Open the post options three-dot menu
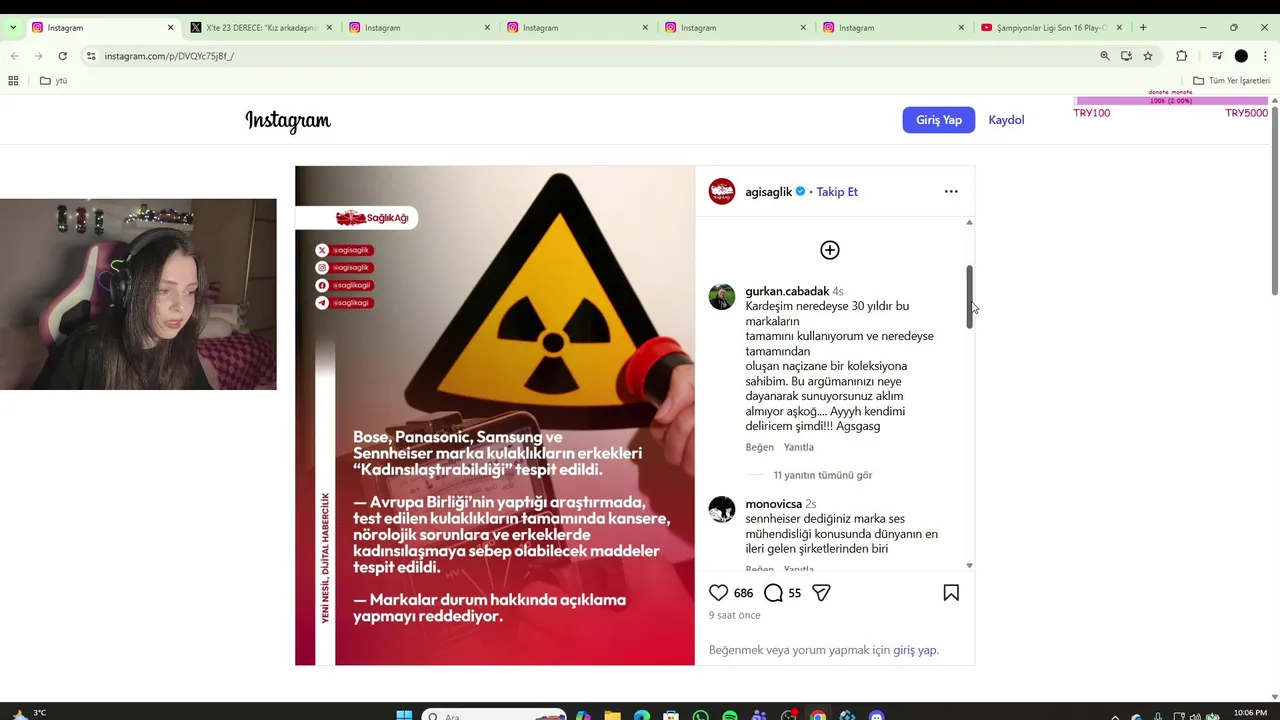The height and width of the screenshot is (720, 1280). pyautogui.click(x=951, y=191)
